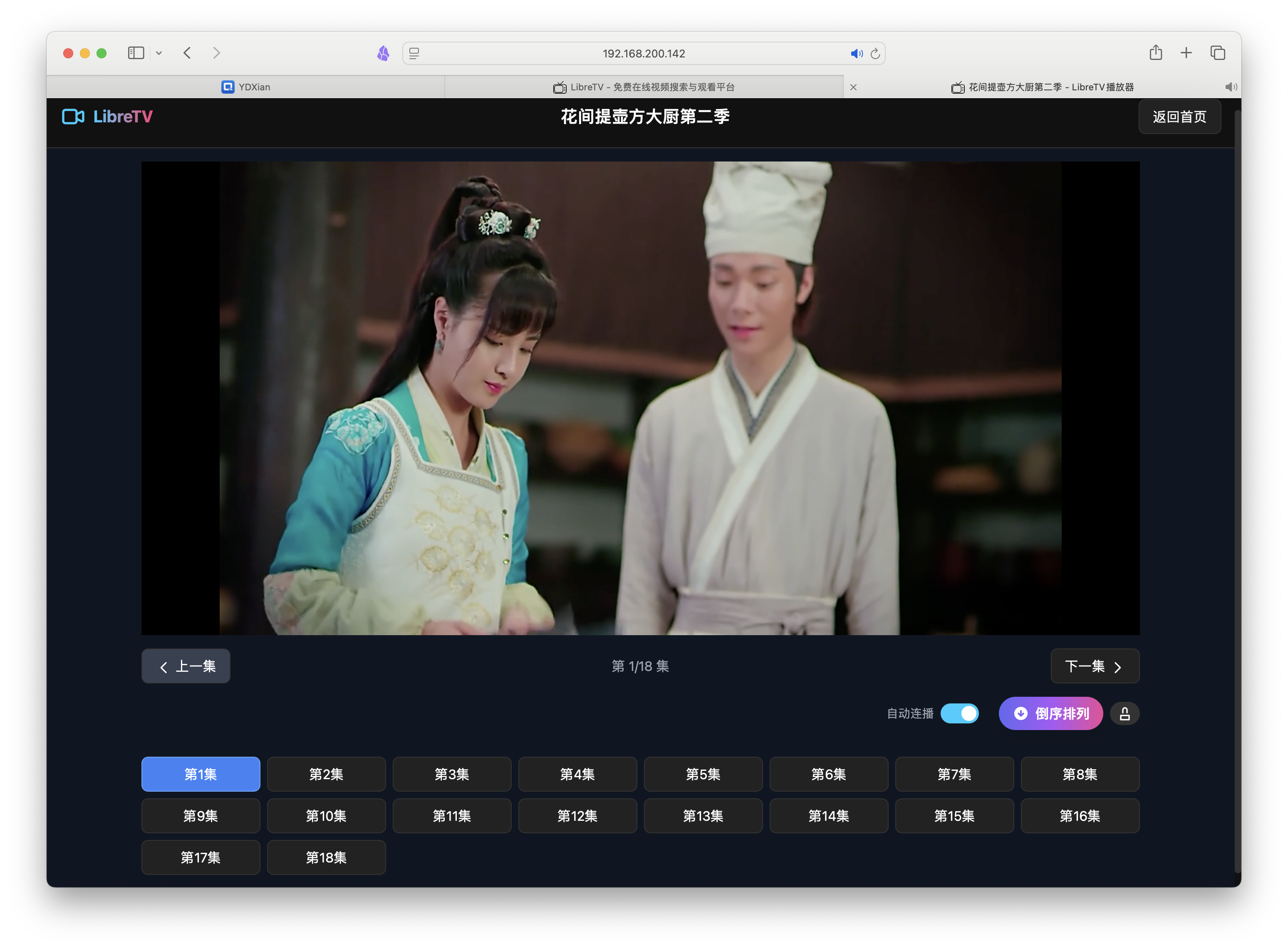Mute the tab via tab speaker icon
Screen dimensions: 1288x949
[1230, 87]
